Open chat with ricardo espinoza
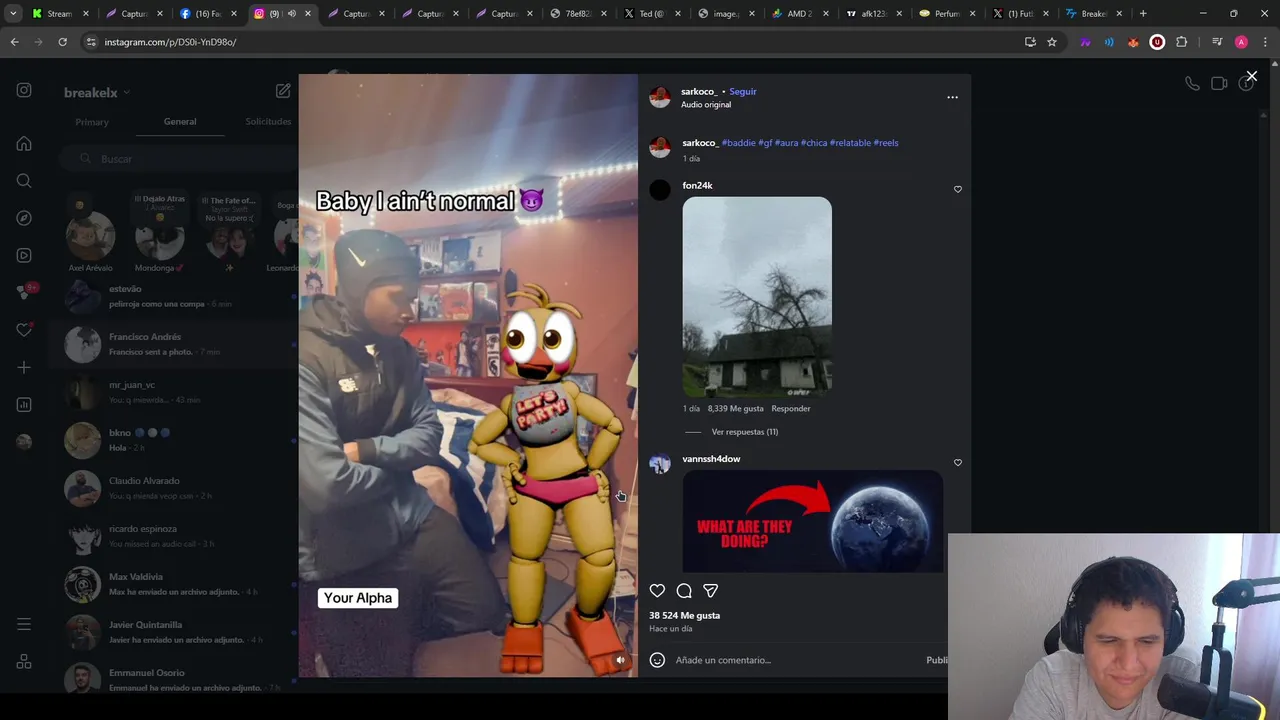The width and height of the screenshot is (1280, 720). (175, 536)
